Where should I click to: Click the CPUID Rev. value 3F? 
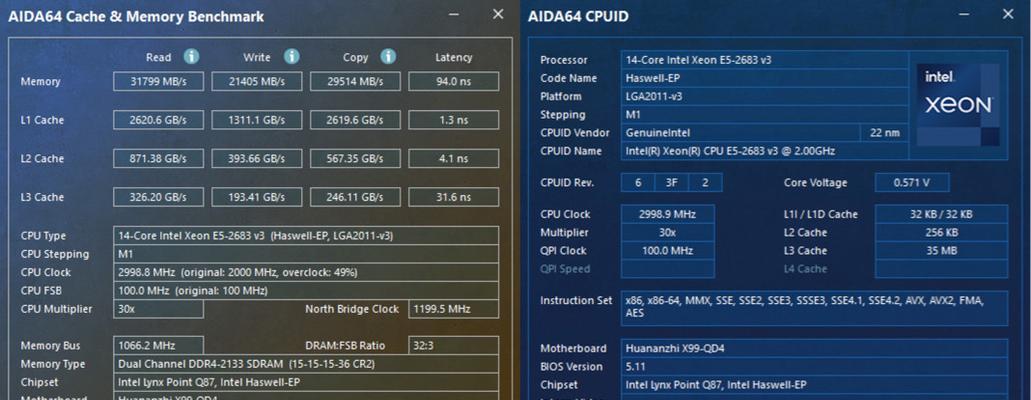[x=671, y=183]
